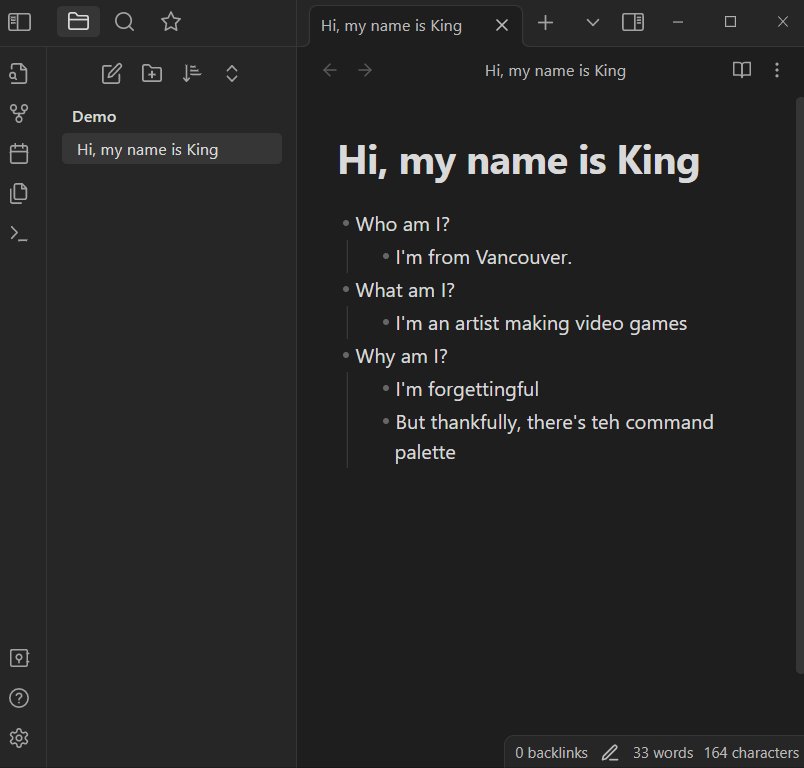Open graph view from the ribbon

19,113
